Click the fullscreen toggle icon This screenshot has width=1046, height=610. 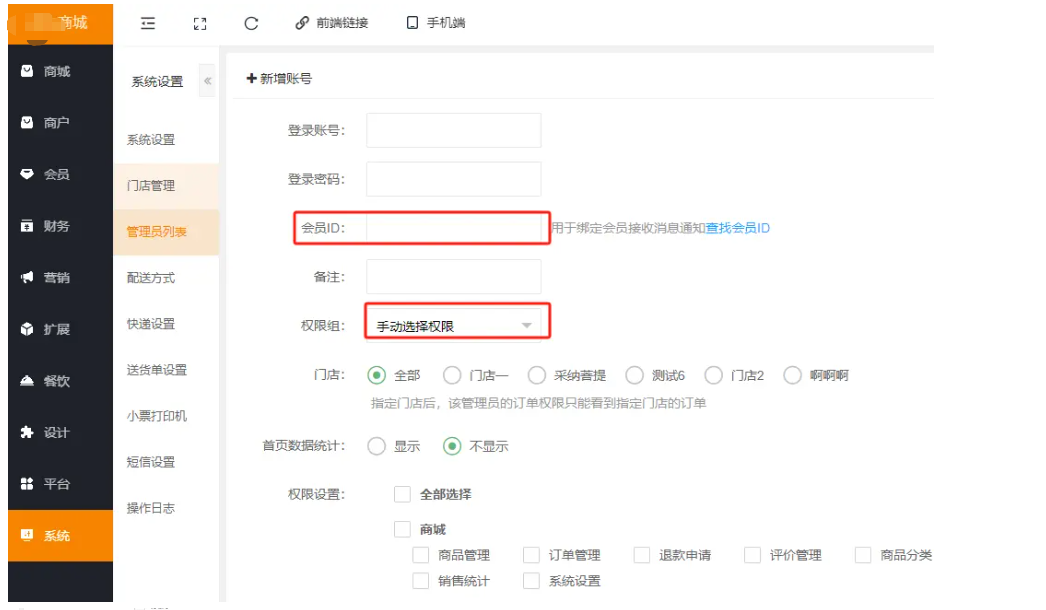click(200, 23)
